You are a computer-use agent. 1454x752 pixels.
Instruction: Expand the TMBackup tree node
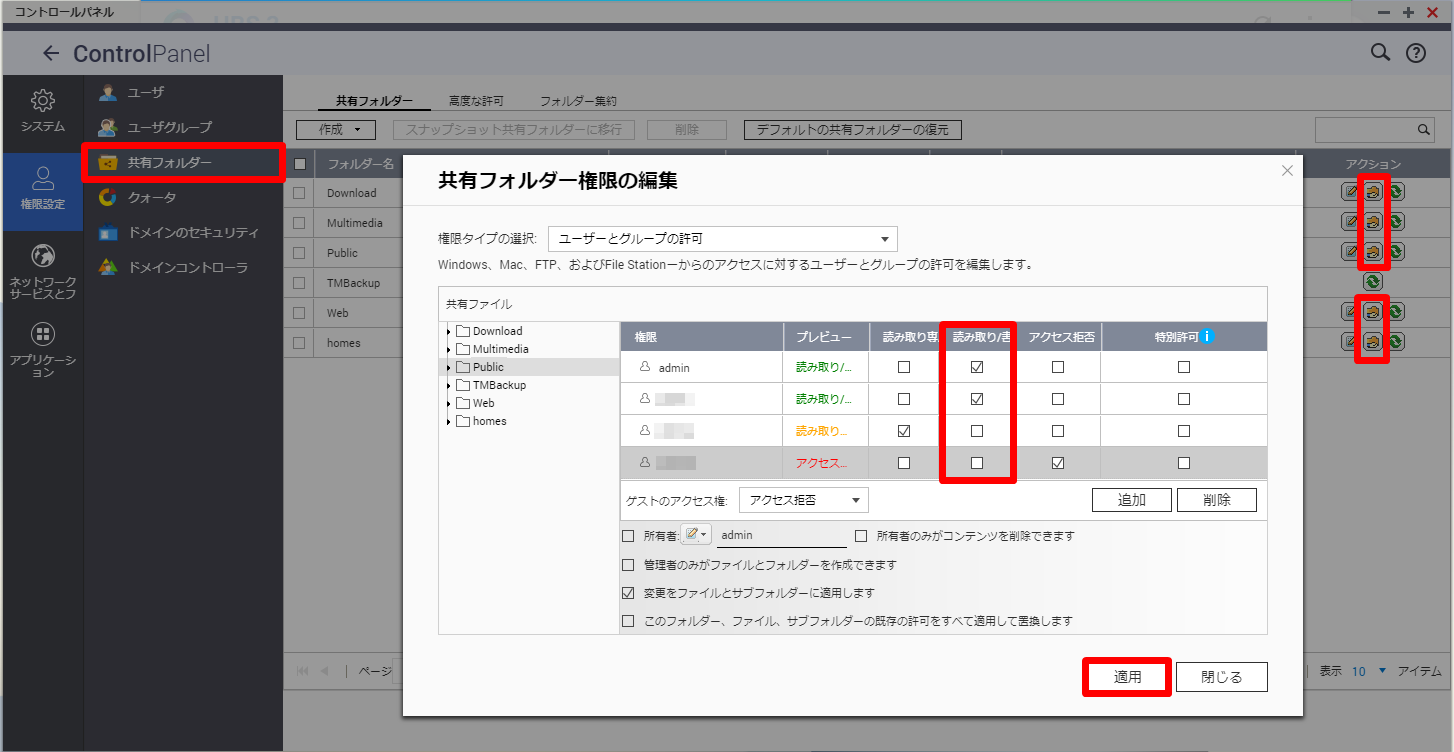pyautogui.click(x=448, y=385)
